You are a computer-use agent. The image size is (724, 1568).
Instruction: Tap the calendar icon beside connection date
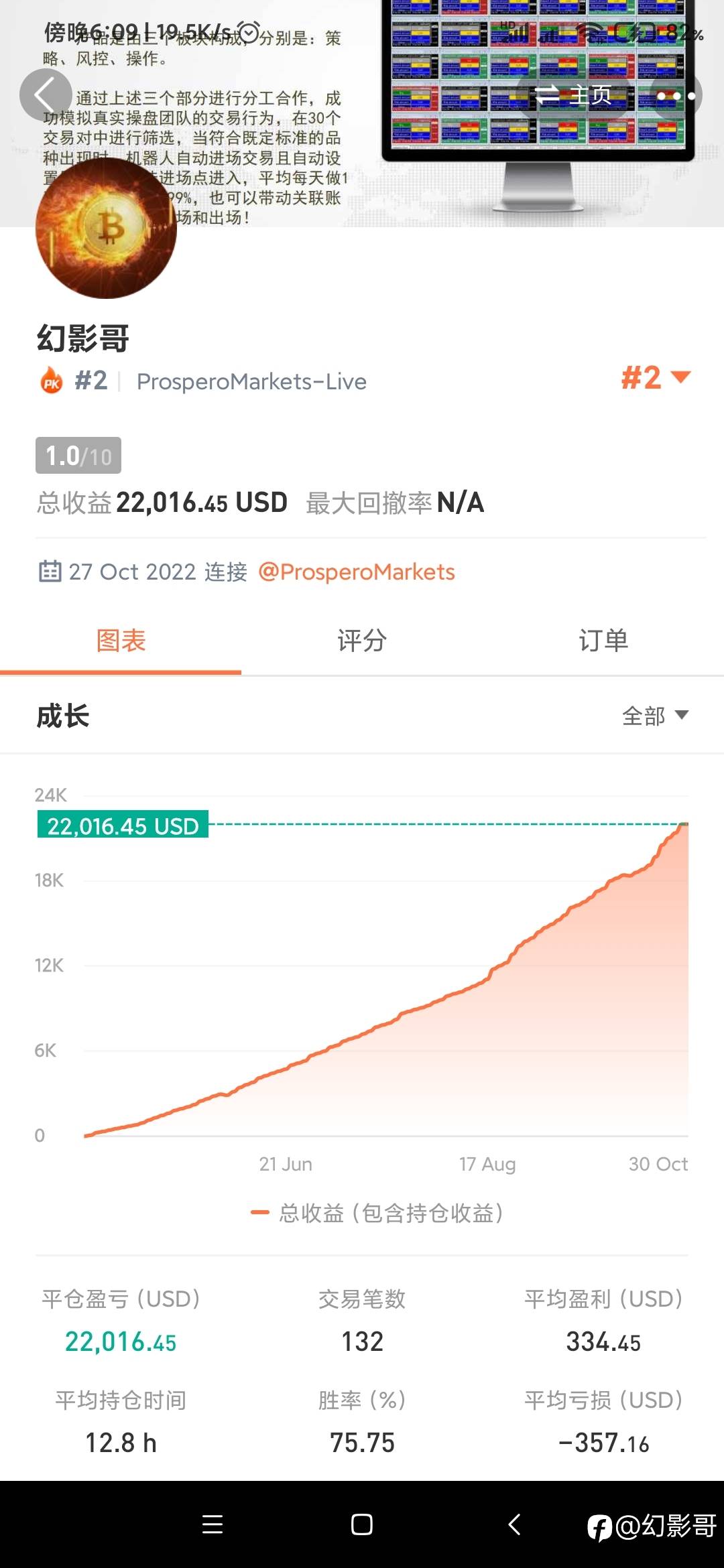coord(50,572)
